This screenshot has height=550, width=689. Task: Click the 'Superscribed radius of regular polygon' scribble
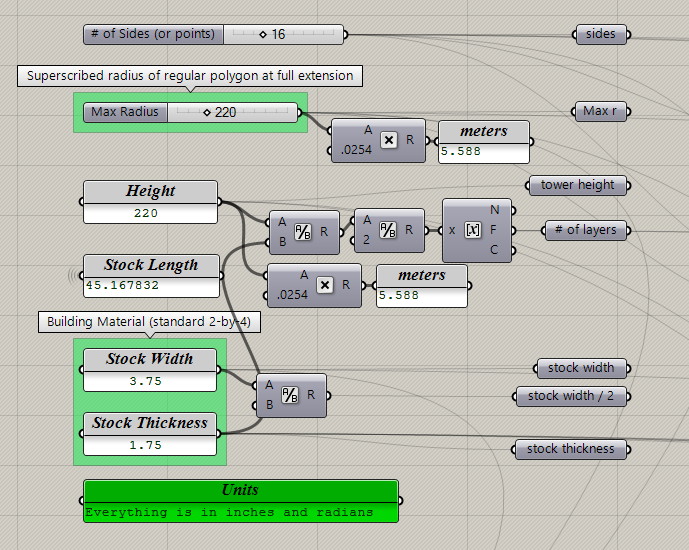pos(190,76)
